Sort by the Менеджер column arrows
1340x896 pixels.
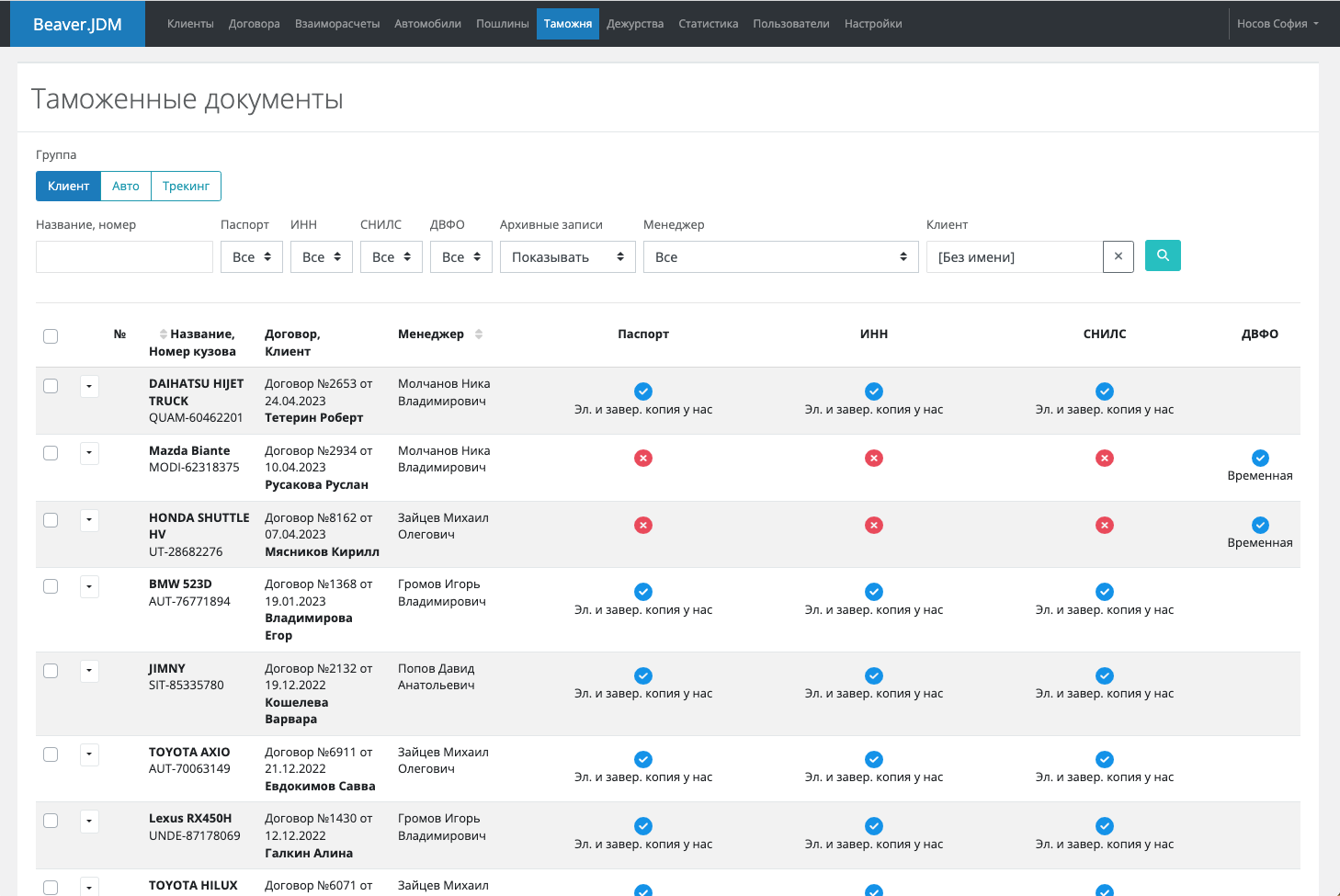tap(479, 335)
